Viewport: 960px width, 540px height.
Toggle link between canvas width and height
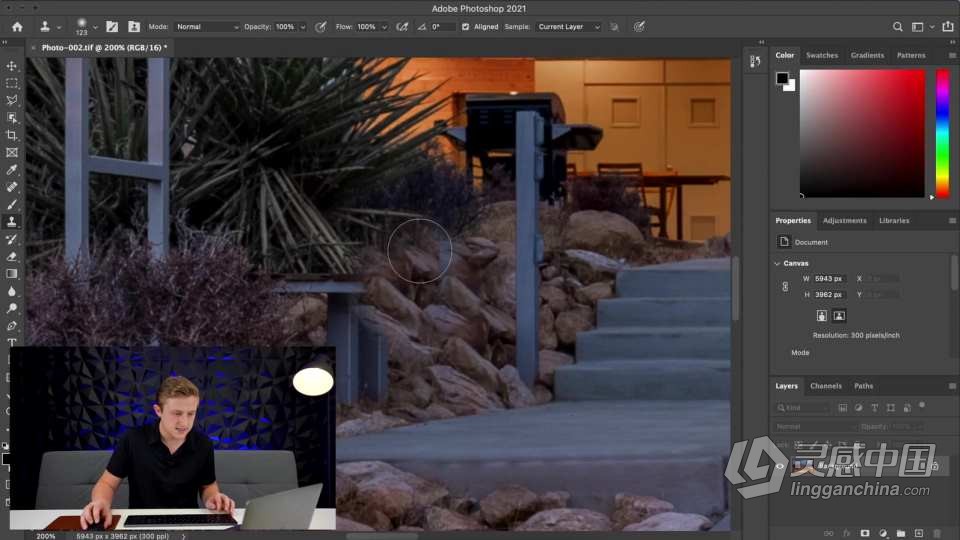(786, 287)
